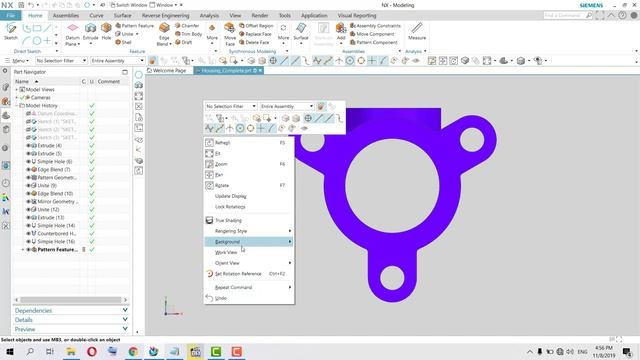This screenshot has height=360, width=640.
Task: Open the Assembly Constraints command
Action: pyautogui.click(x=376, y=26)
